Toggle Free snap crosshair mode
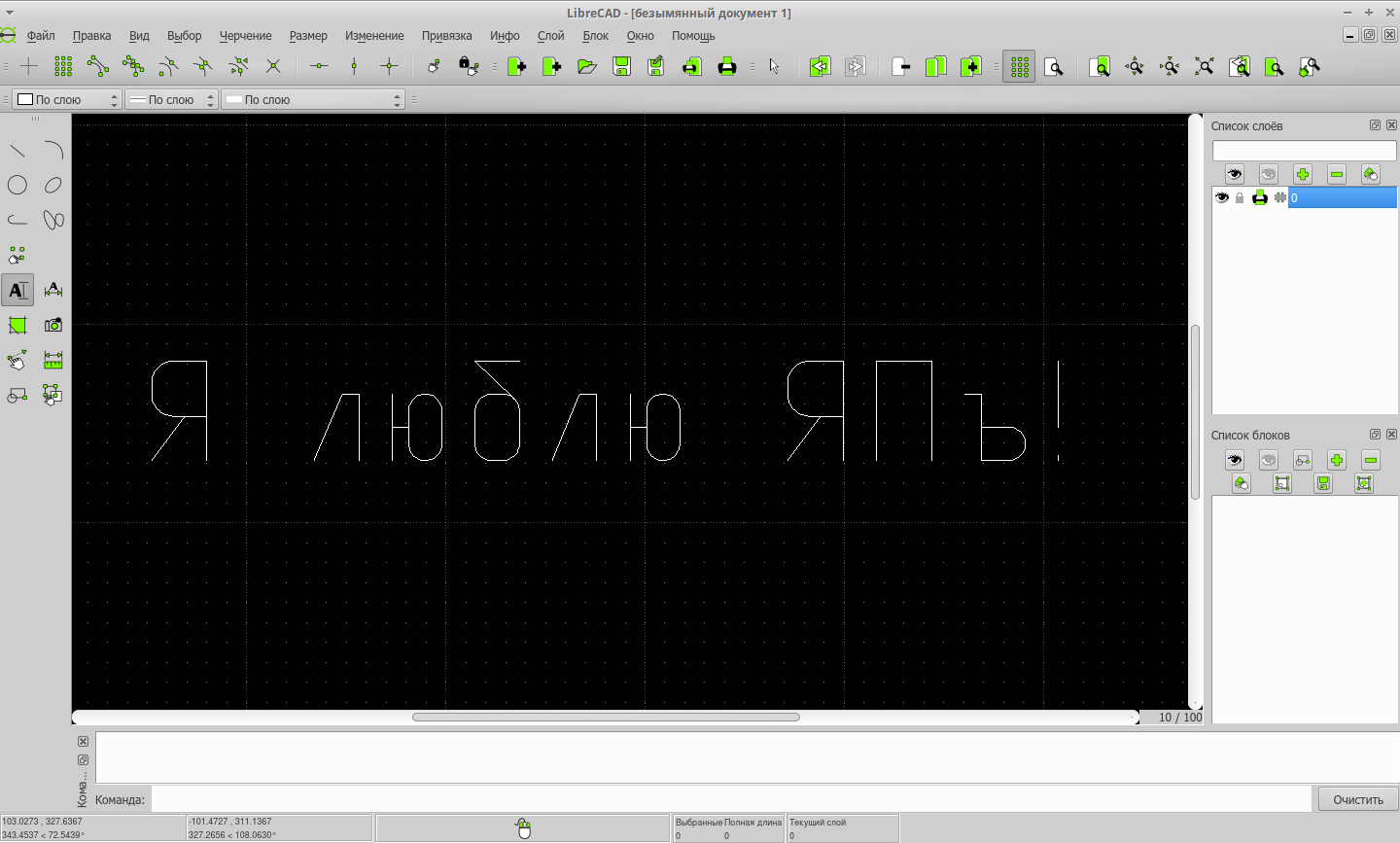This screenshot has width=1400, height=843. [28, 66]
